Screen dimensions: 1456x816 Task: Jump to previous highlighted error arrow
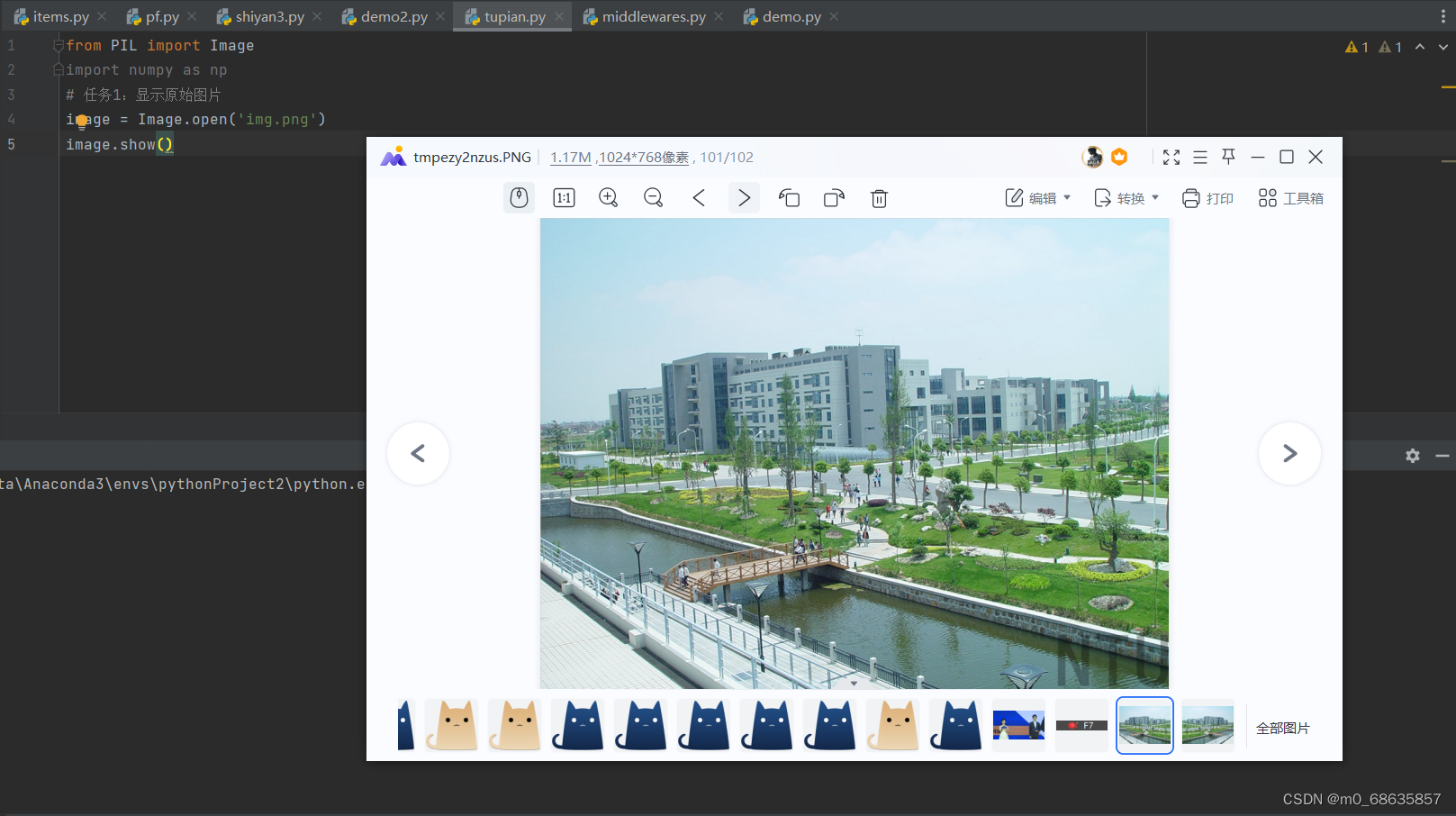tap(1420, 47)
